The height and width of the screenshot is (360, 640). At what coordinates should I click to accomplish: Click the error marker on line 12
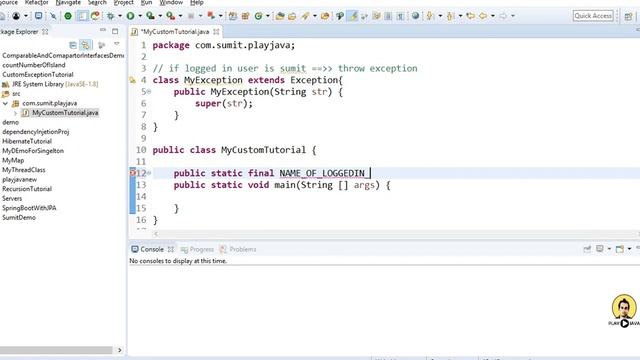click(132, 173)
